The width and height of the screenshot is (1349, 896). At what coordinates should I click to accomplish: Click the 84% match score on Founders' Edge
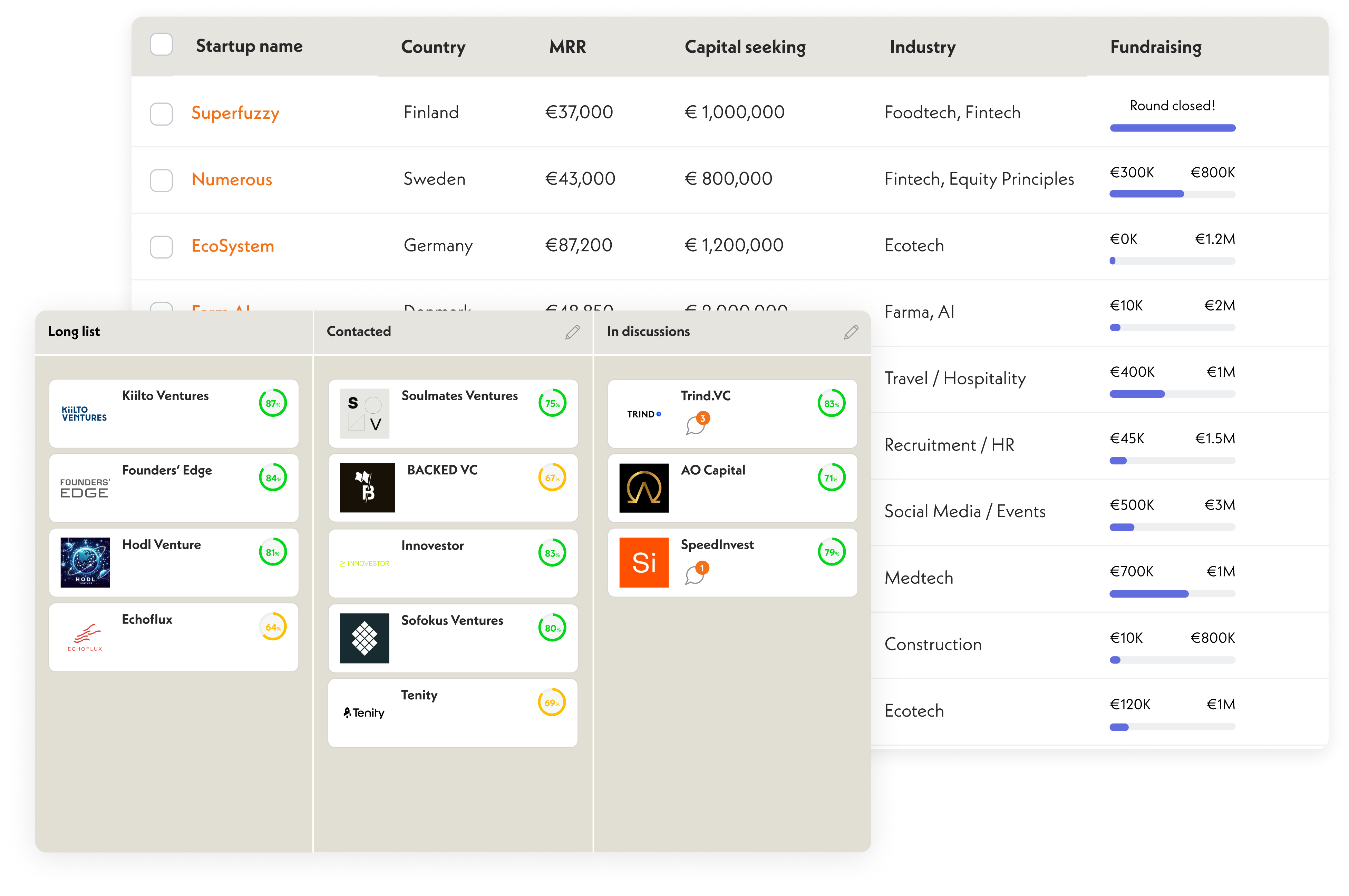tap(273, 478)
